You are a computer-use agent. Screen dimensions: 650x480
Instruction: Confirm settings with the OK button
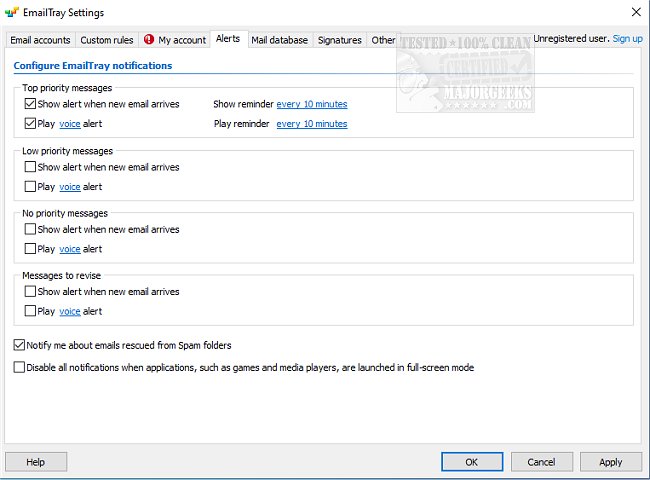click(x=472, y=462)
